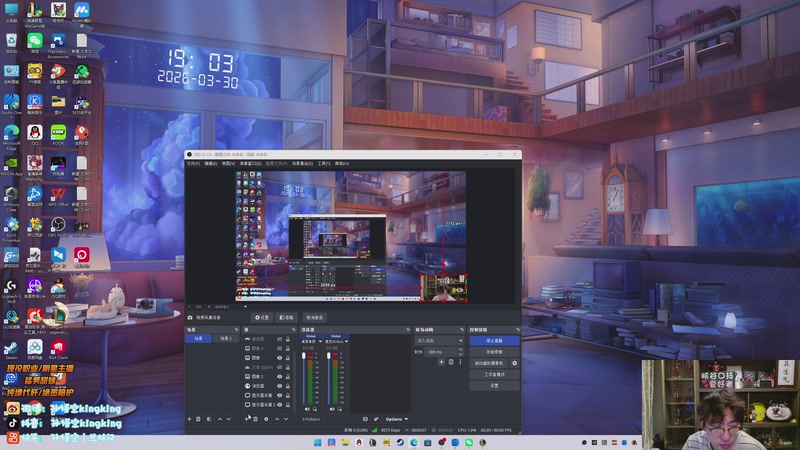
Task: Open virtual camera settings gear icon
Action: [514, 363]
